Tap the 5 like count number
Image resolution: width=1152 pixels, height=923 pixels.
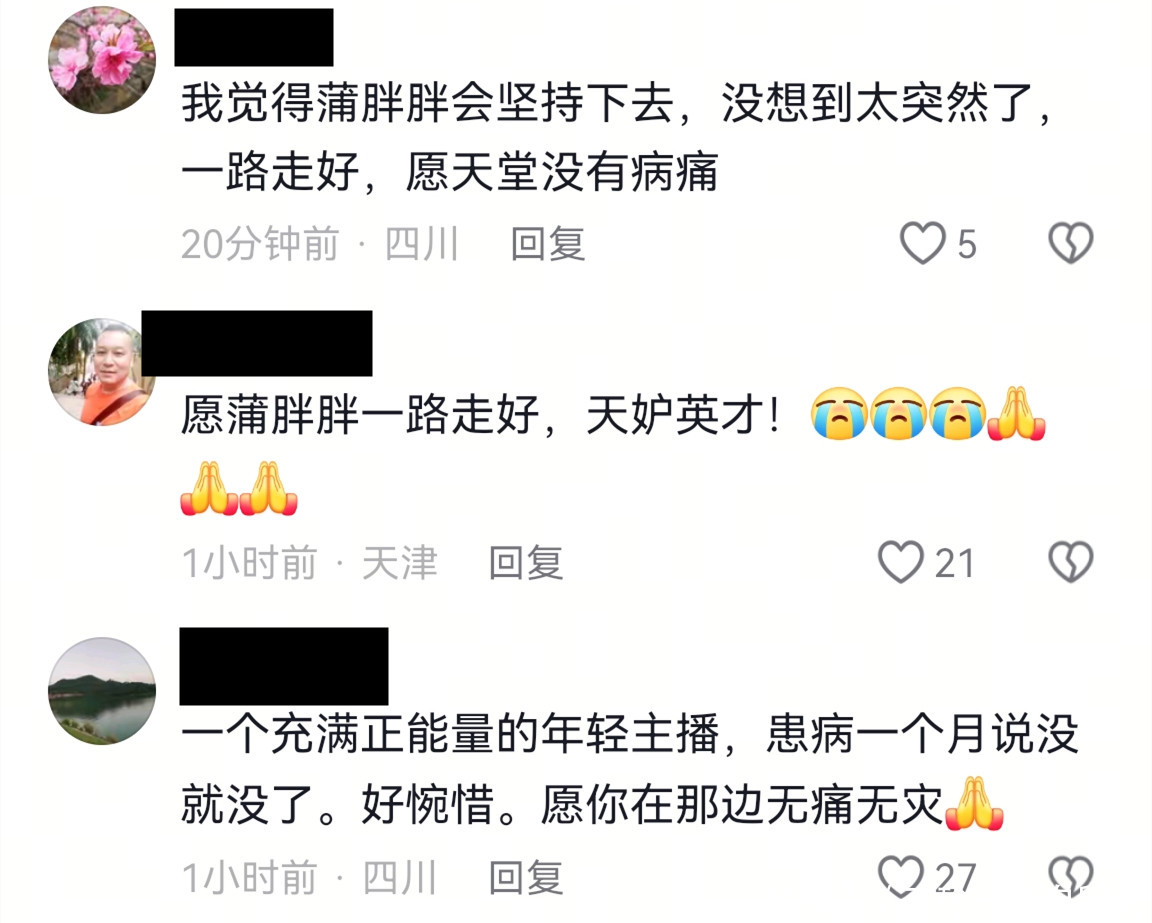(x=967, y=245)
